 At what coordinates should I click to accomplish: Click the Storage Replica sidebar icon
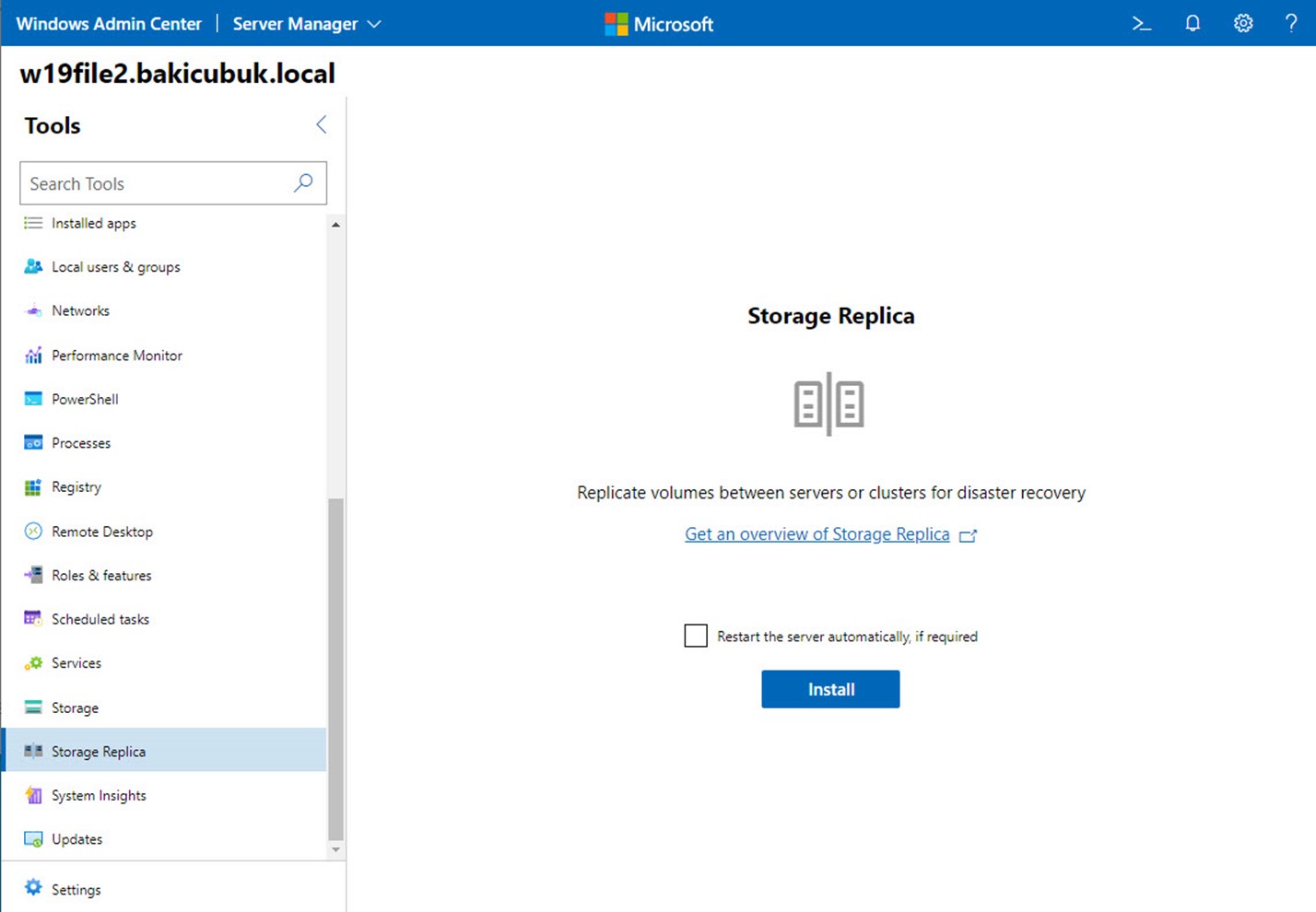tap(33, 751)
